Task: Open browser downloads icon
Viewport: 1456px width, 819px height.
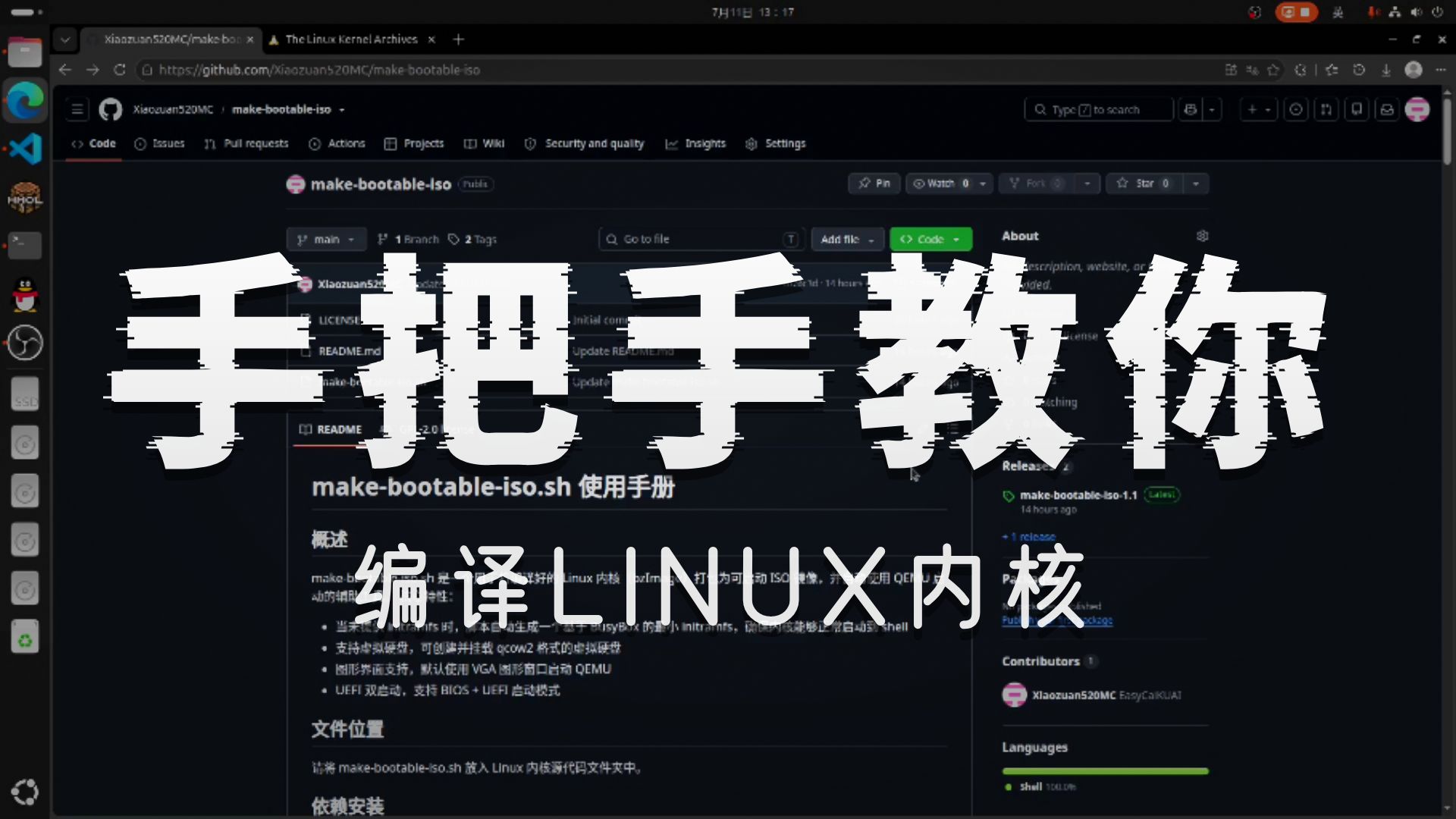Action: point(1385,70)
